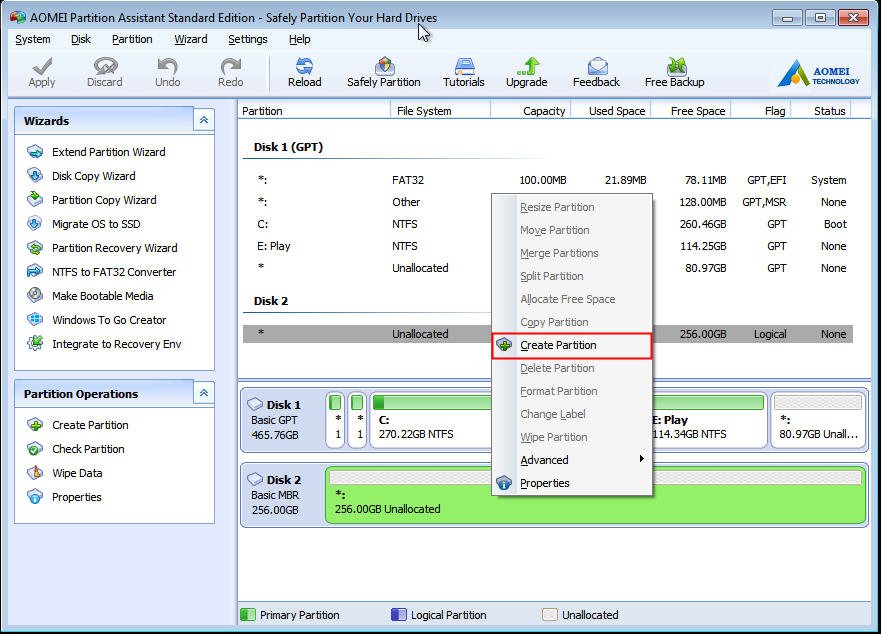Viewport: 881px width, 634px height.
Task: Launch the Disk Copy Wizard
Action: tap(81, 176)
